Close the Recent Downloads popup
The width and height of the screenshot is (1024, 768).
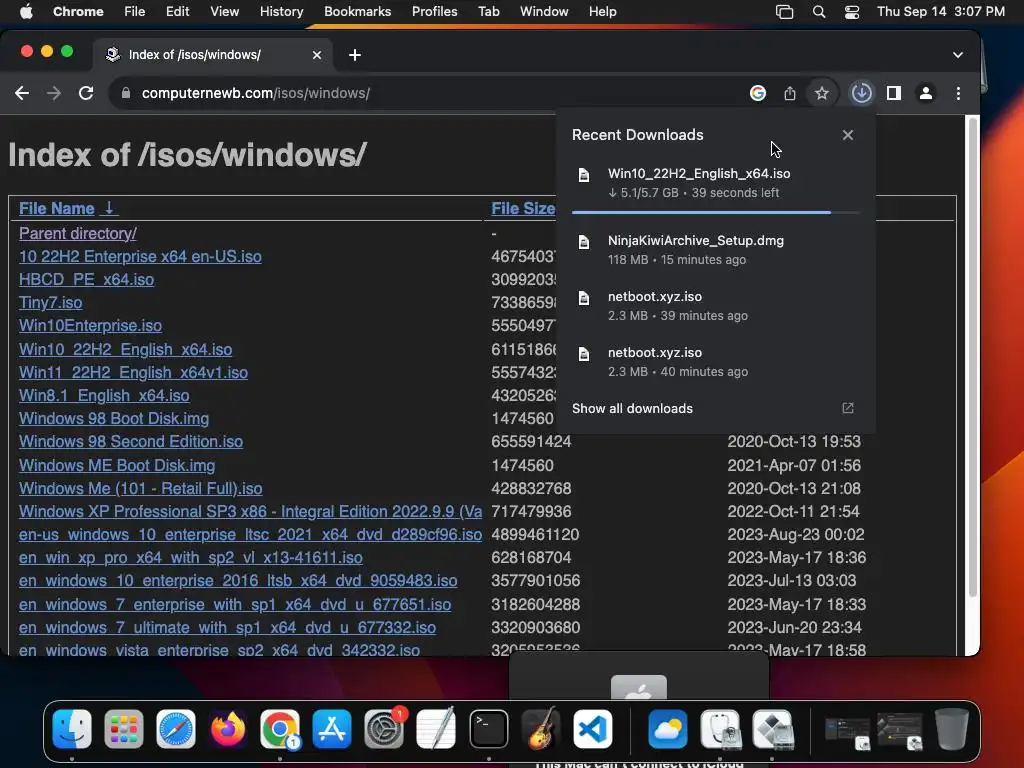[x=848, y=135]
